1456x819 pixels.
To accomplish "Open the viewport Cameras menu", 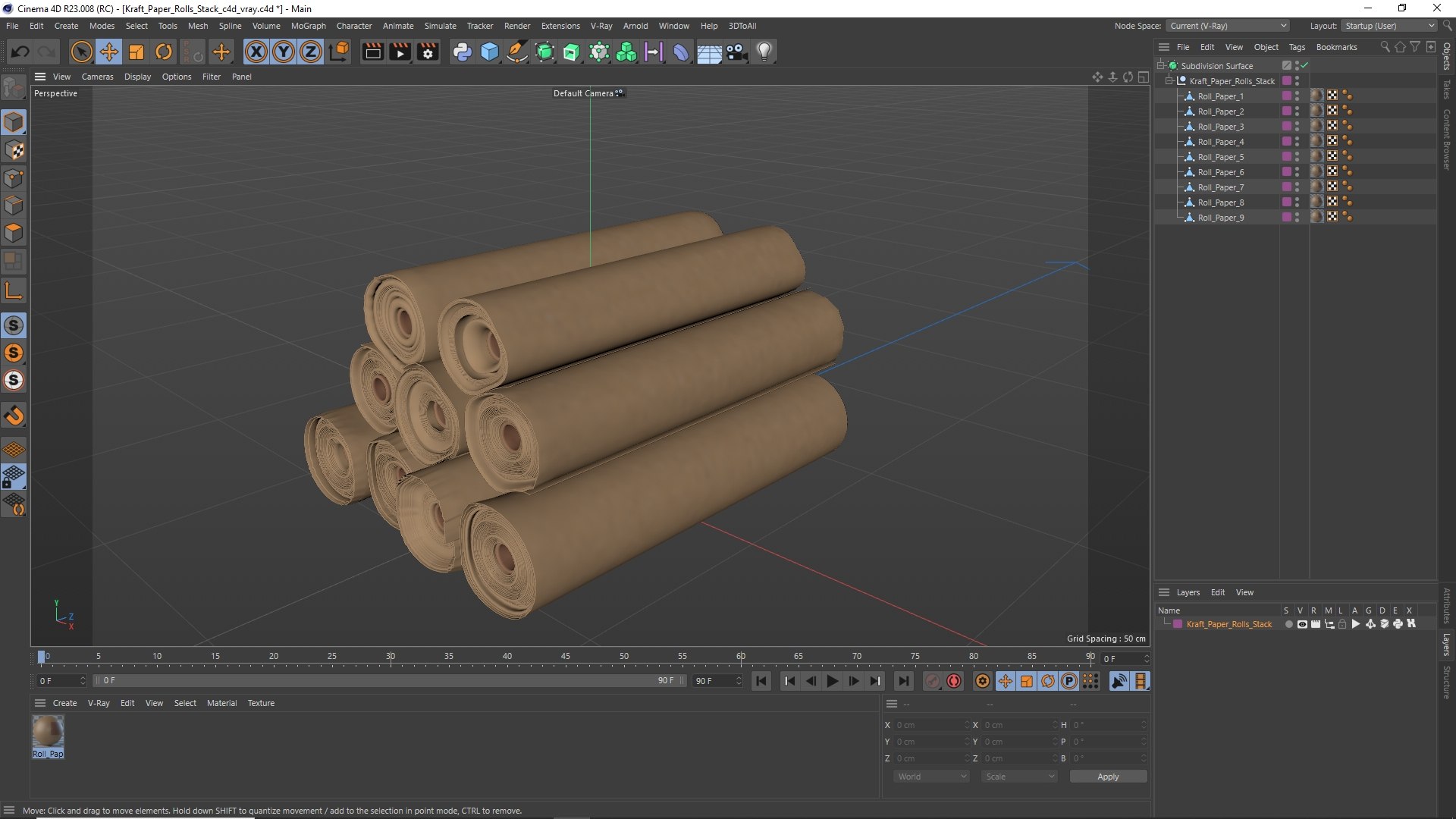I will (97, 77).
